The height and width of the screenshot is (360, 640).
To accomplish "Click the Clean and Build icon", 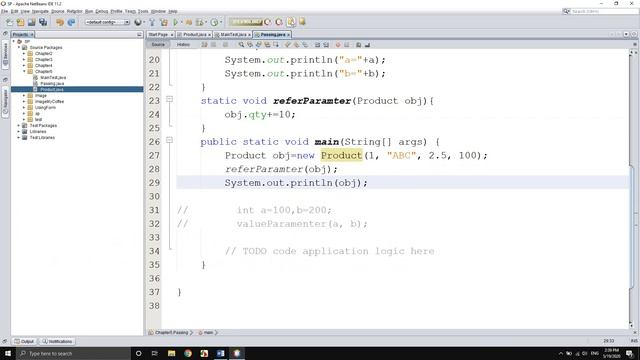I will (164, 22).
